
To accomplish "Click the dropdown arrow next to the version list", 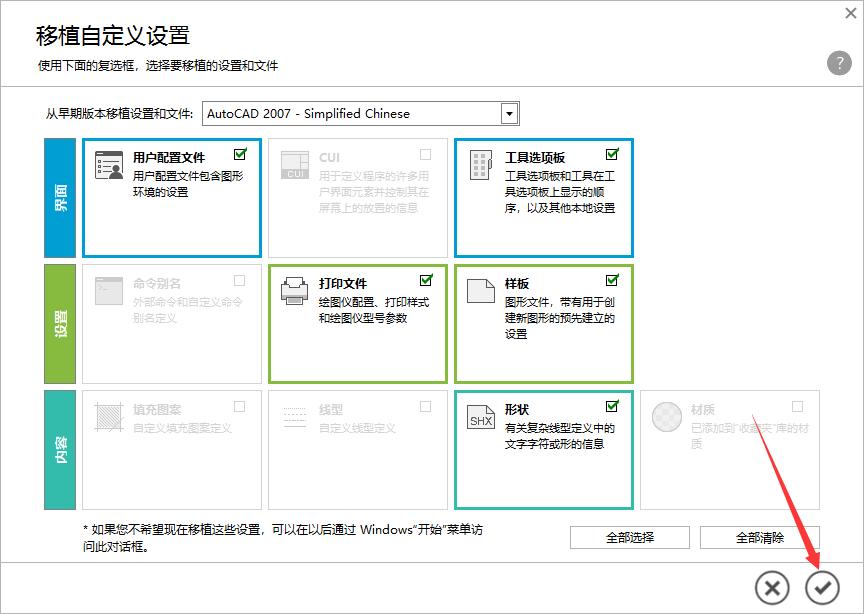I will pyautogui.click(x=508, y=113).
